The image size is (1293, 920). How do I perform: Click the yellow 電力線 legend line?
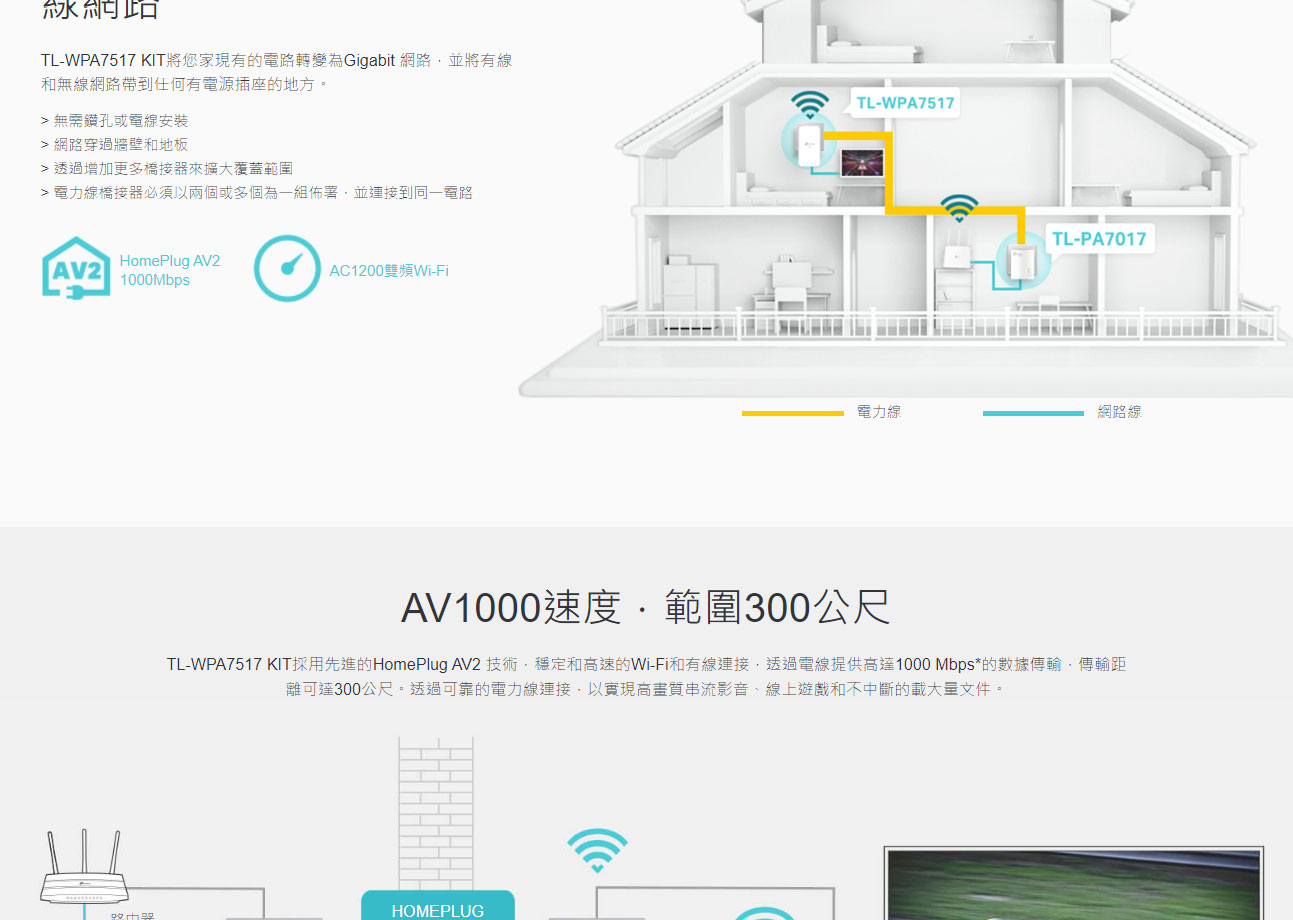(792, 413)
